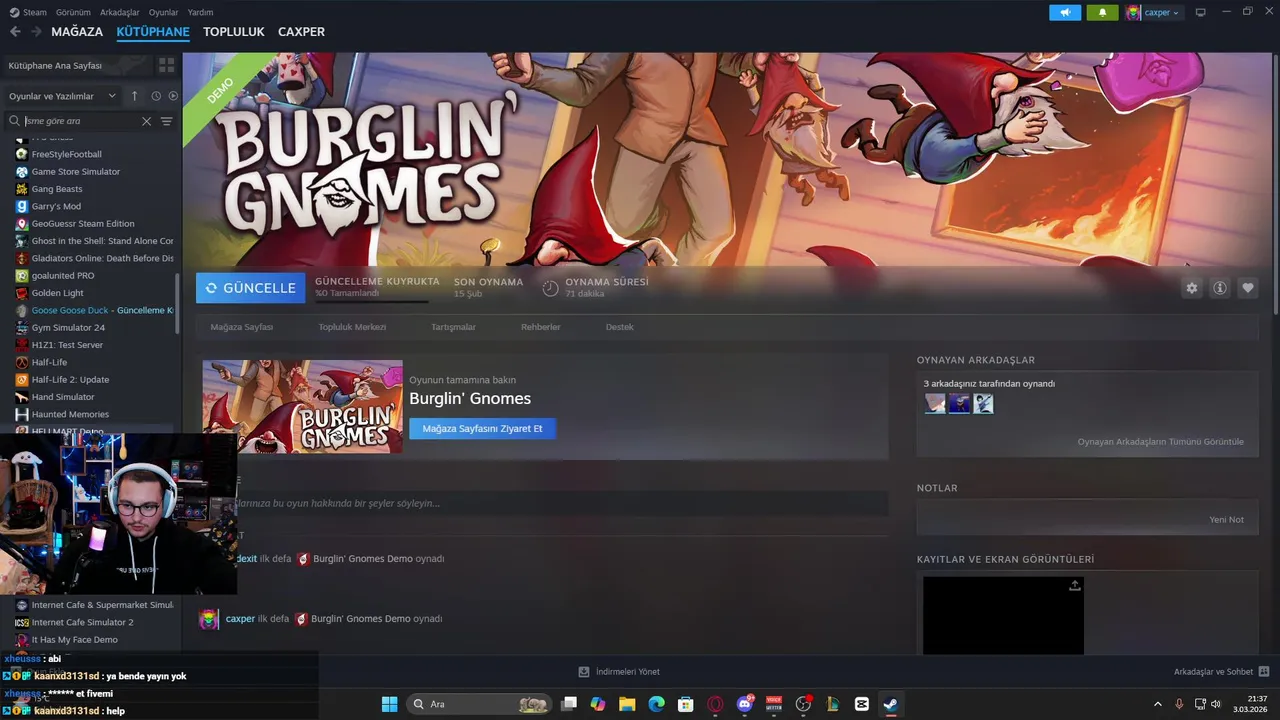Click Yeni Not button
The width and height of the screenshot is (1280, 720).
coord(1226,520)
